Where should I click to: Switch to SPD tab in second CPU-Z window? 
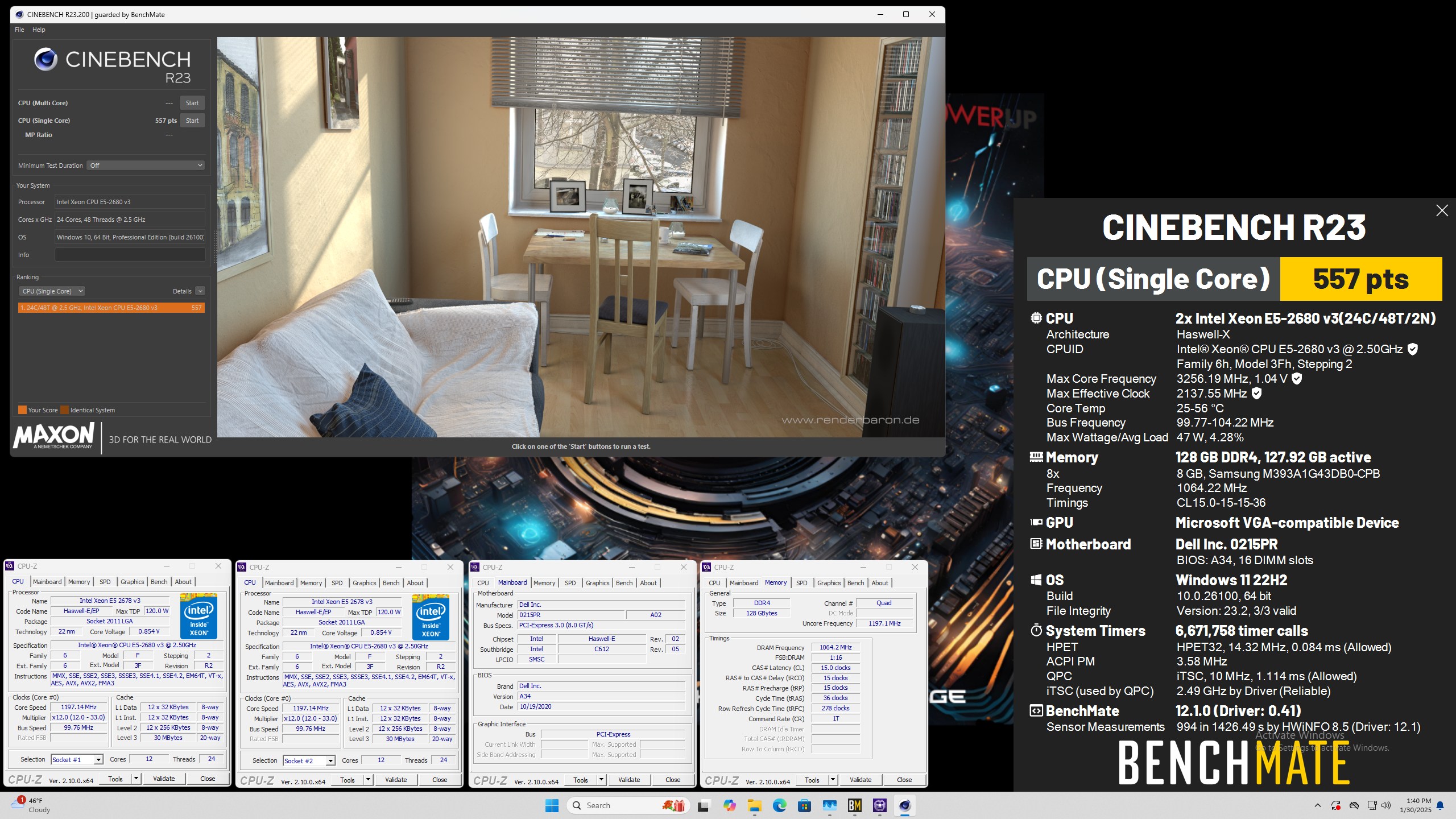point(337,583)
